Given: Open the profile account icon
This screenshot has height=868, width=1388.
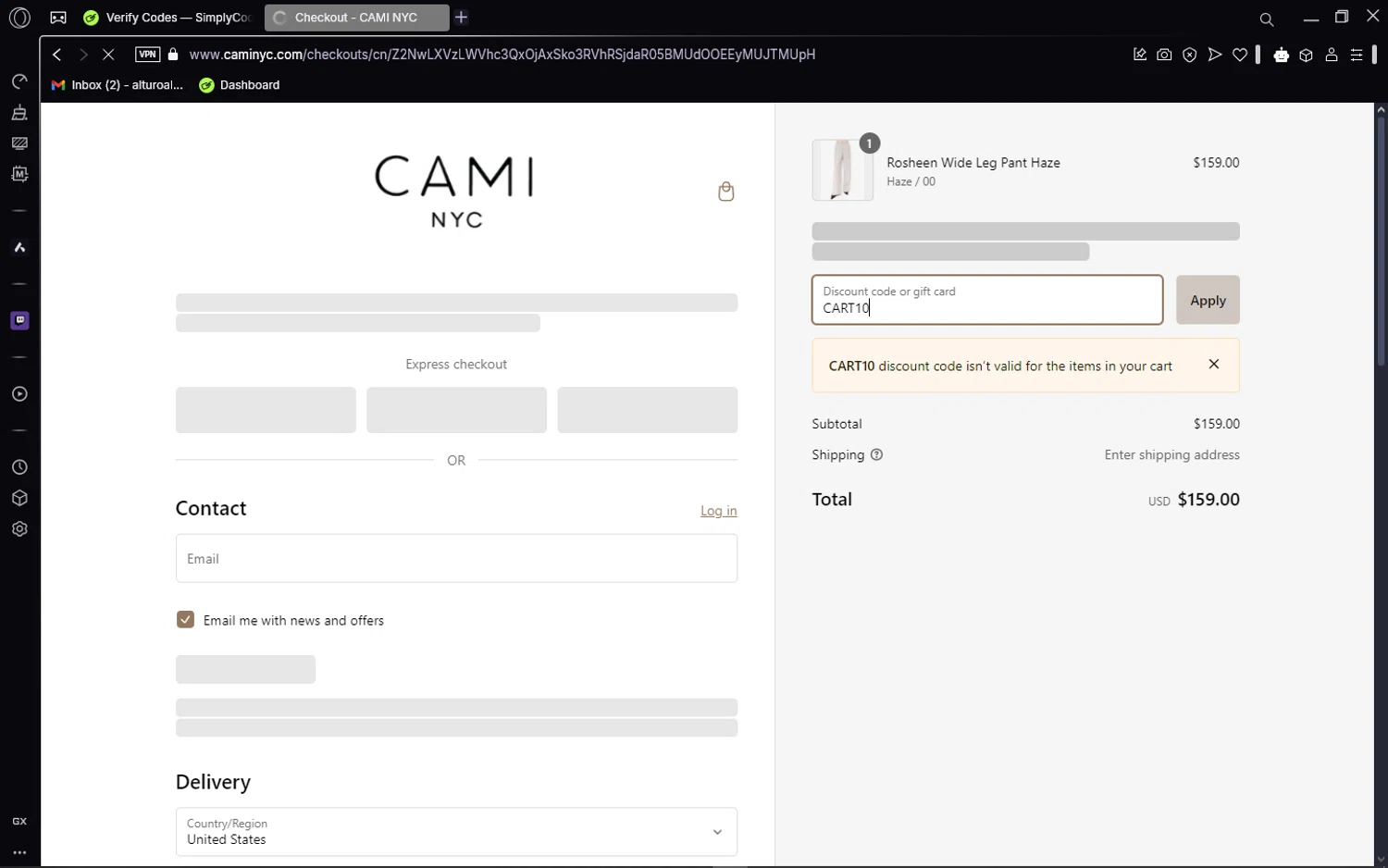Looking at the screenshot, I should point(1332,55).
